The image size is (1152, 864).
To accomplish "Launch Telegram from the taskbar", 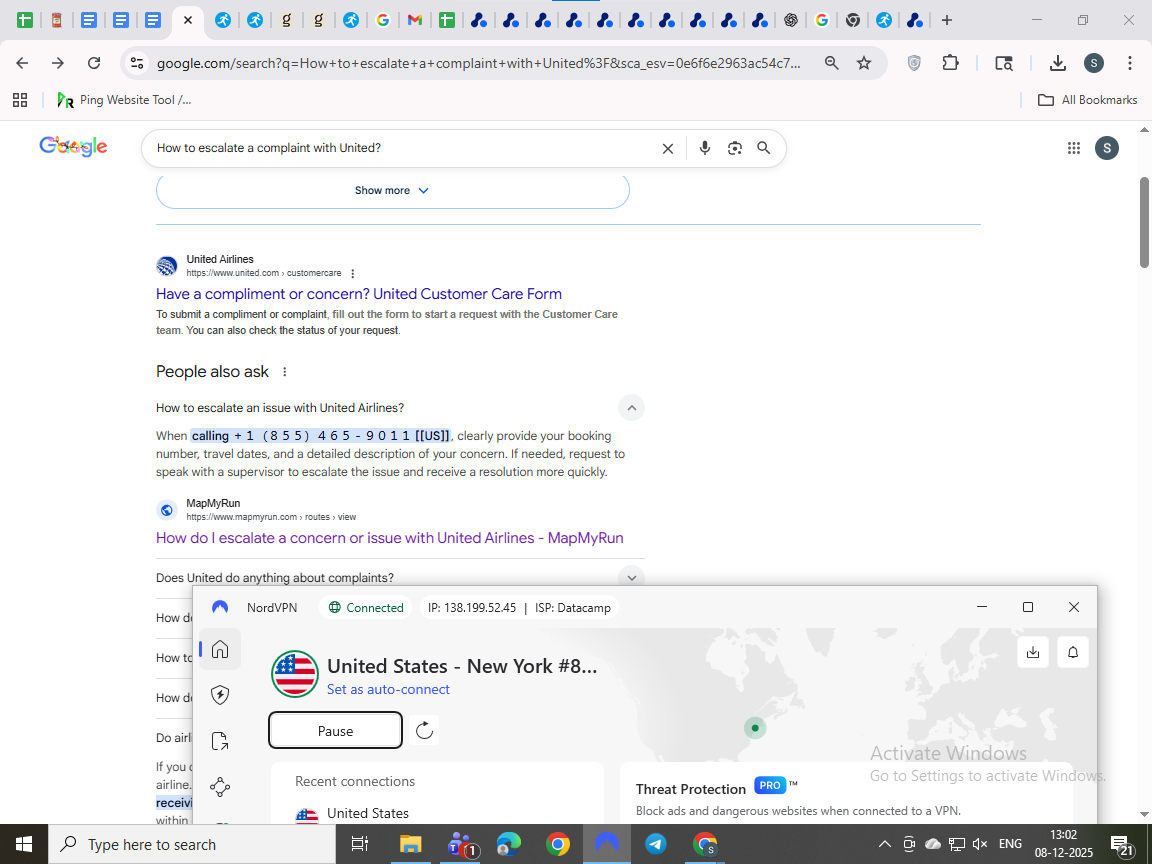I will (656, 843).
